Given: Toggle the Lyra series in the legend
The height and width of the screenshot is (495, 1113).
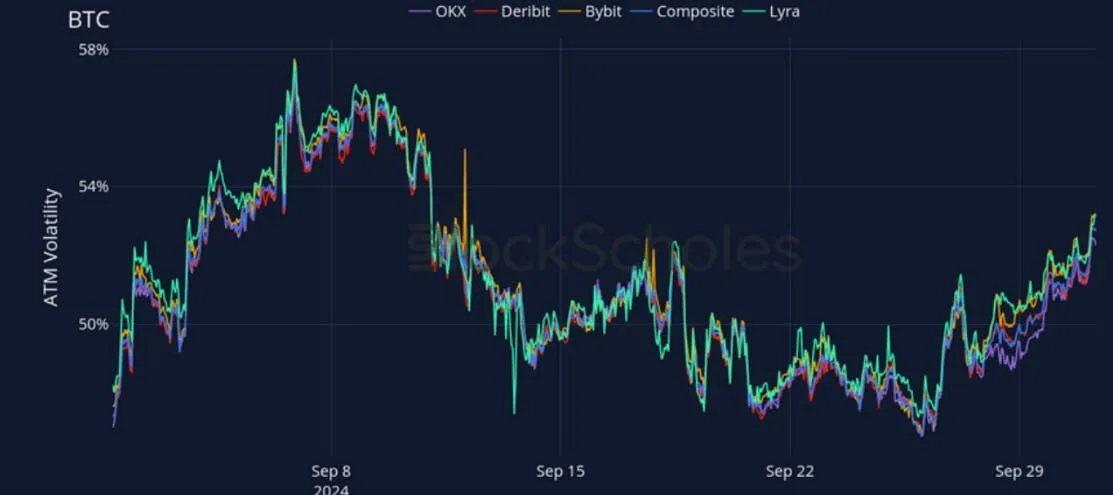Looking at the screenshot, I should [x=771, y=11].
